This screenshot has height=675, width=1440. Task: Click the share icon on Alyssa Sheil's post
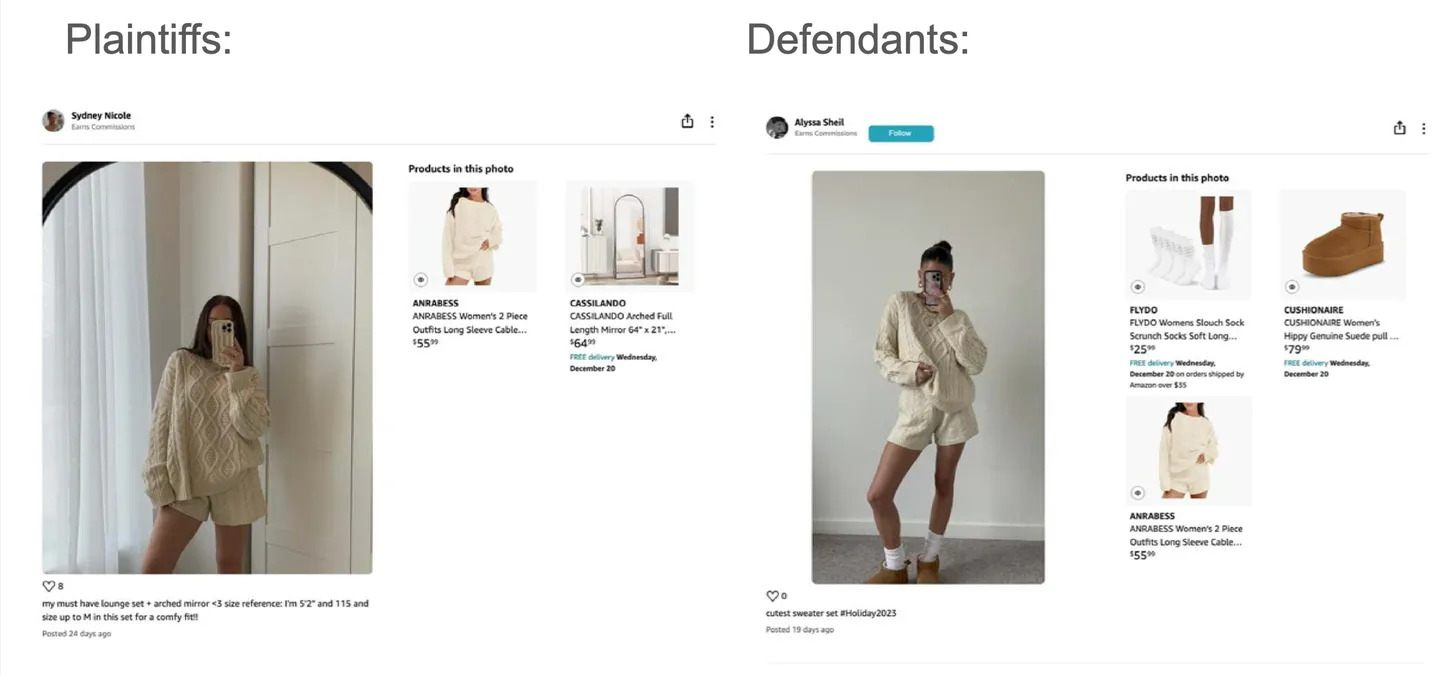tap(1399, 128)
